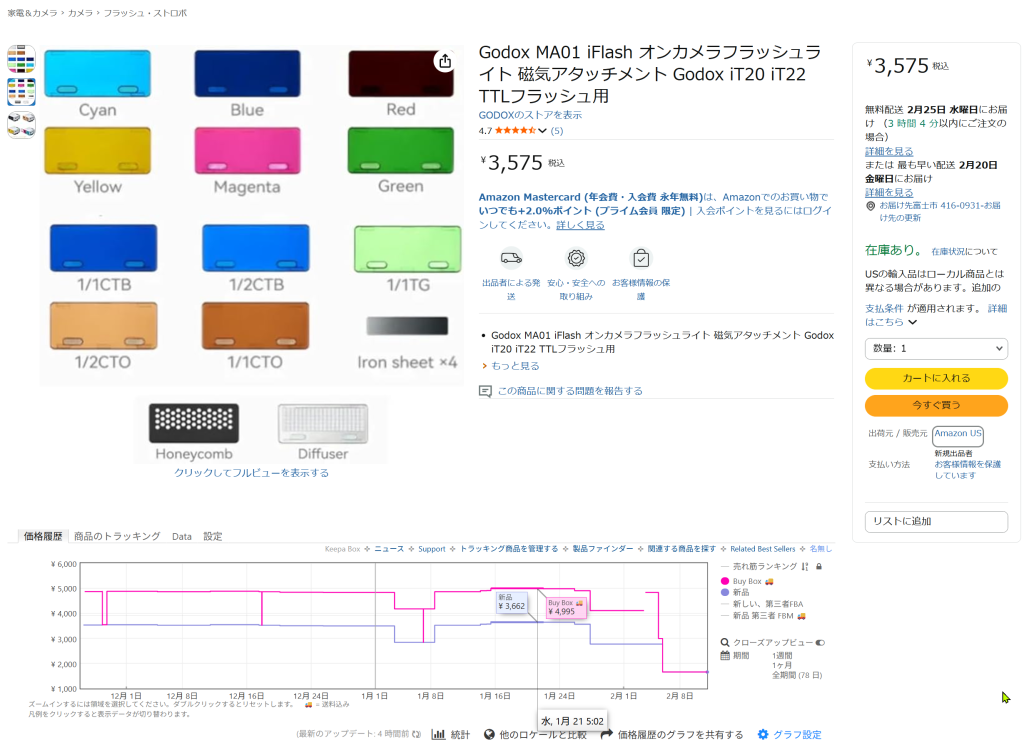This screenshot has height=740, width=1024.
Task: Click the globe icon to compare locales
Action: pyautogui.click(x=490, y=734)
